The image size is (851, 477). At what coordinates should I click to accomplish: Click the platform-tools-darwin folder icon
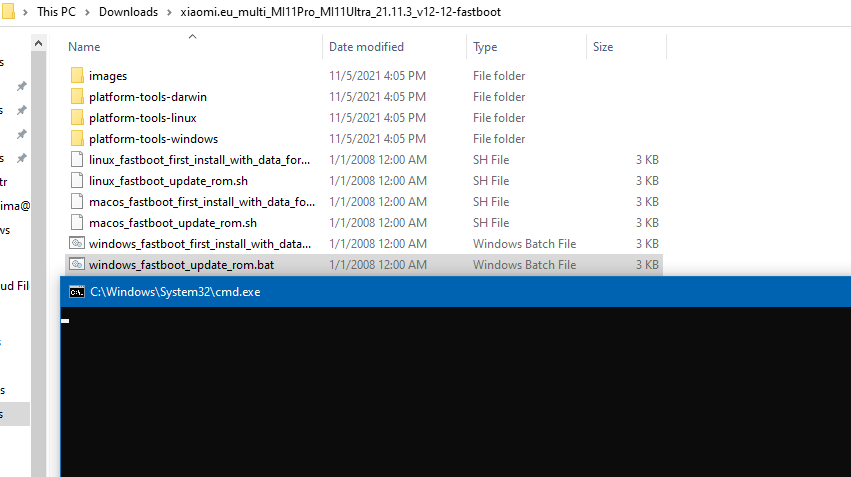click(x=77, y=97)
